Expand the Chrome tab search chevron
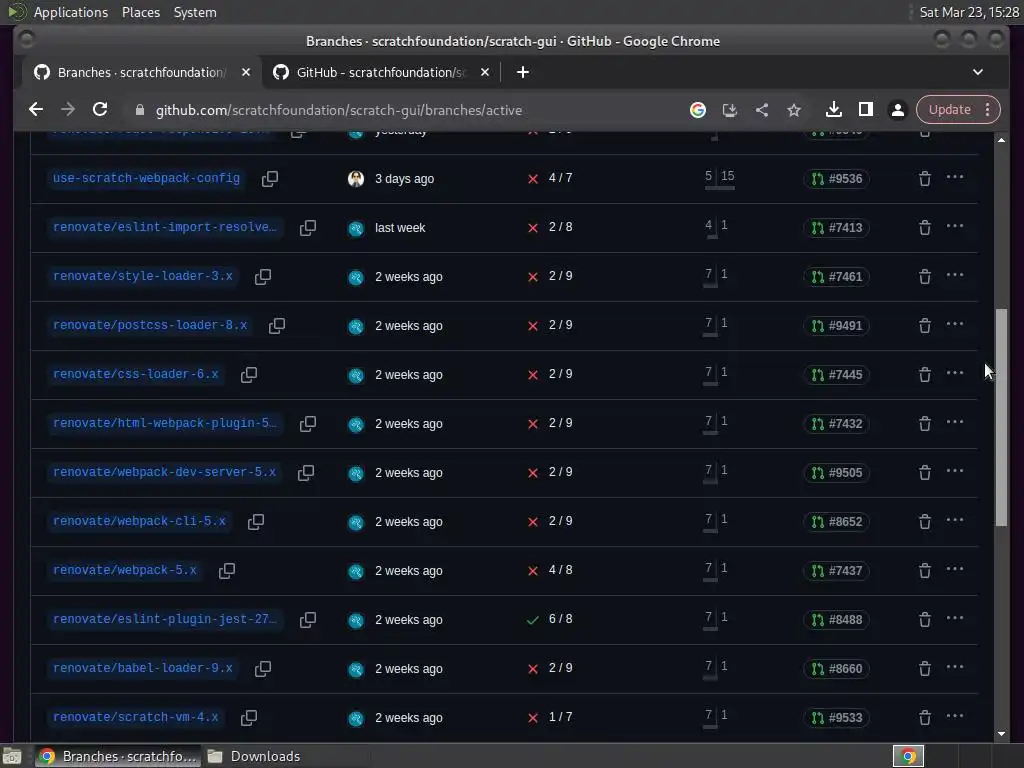The width and height of the screenshot is (1024, 768). [978, 72]
